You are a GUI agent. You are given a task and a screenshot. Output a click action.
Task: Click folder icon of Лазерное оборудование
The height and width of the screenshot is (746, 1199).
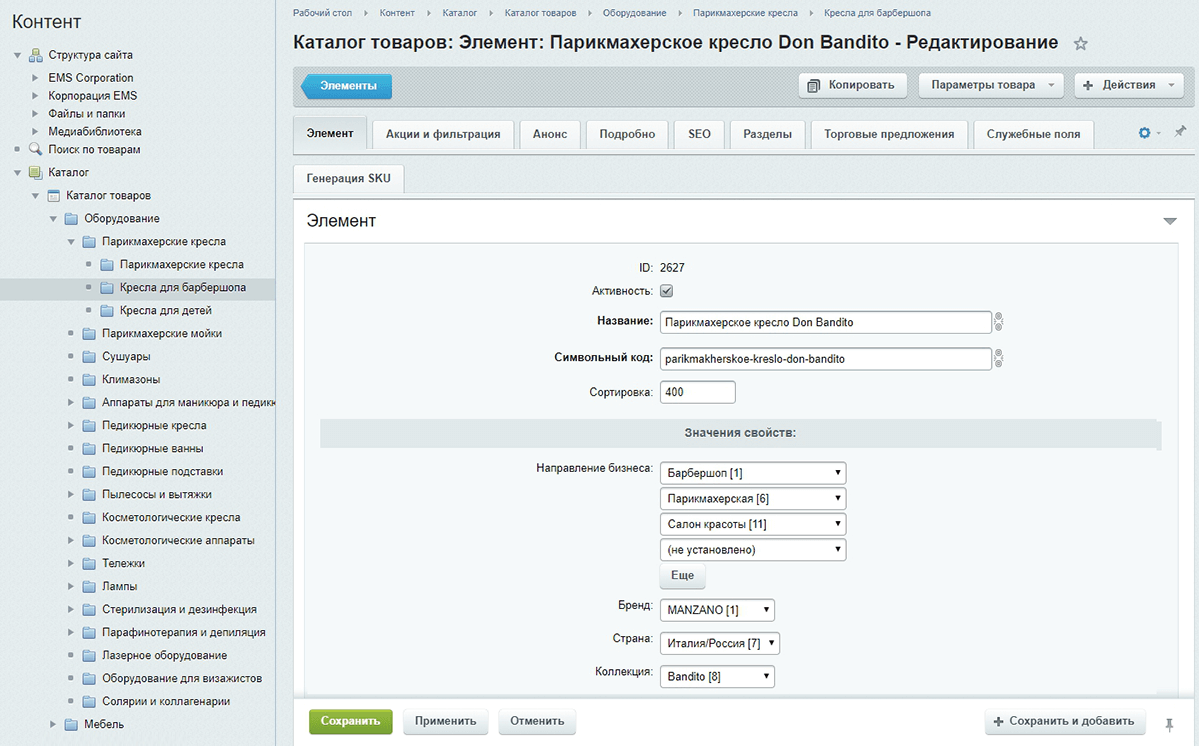(x=89, y=655)
